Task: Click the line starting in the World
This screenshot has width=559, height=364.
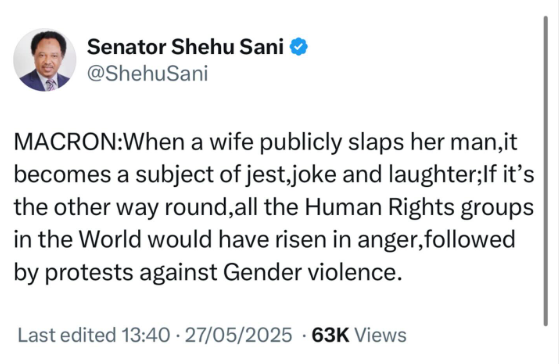Action: coord(265,240)
